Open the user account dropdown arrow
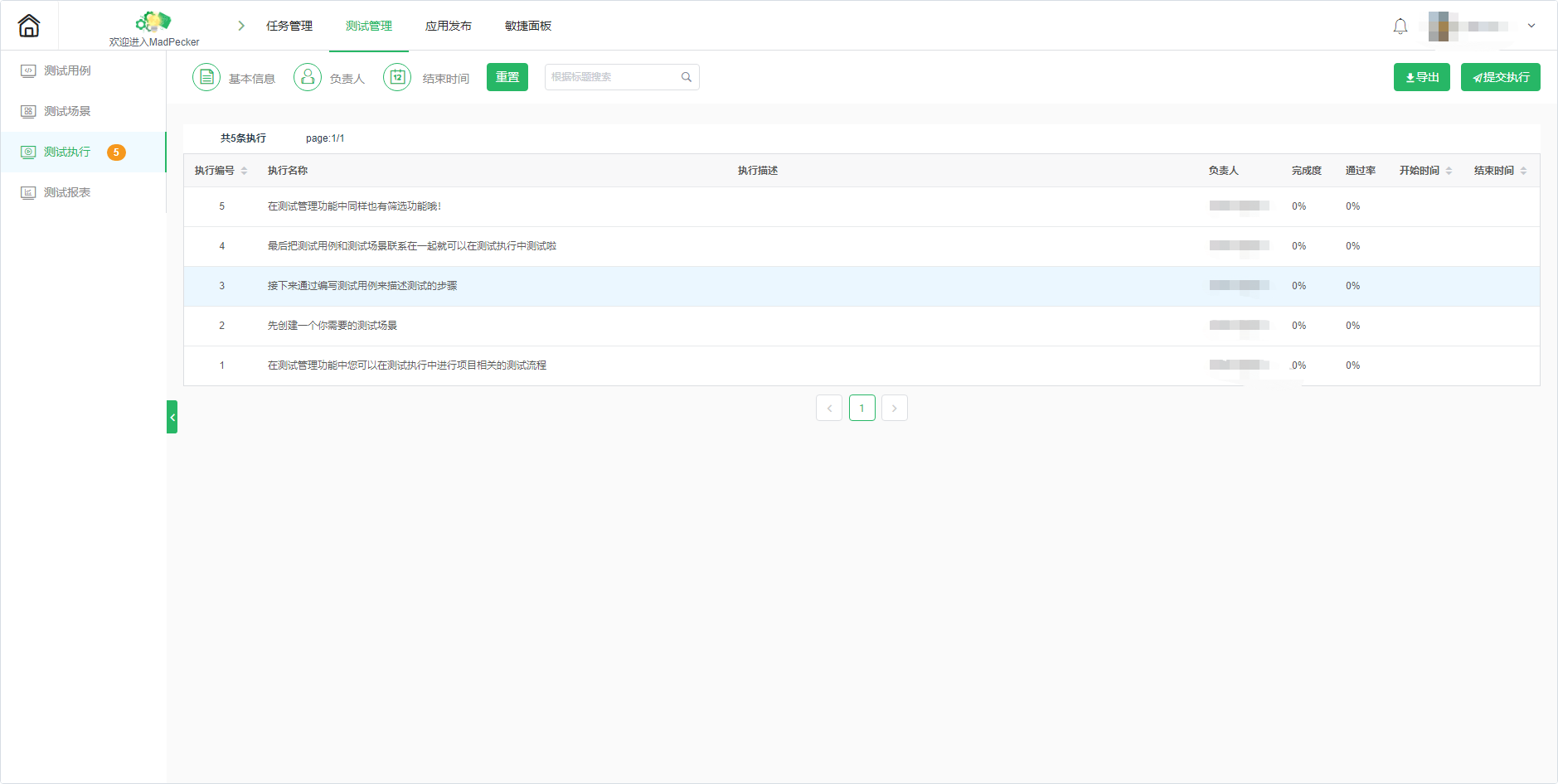The height and width of the screenshot is (784, 1558). pyautogui.click(x=1531, y=26)
